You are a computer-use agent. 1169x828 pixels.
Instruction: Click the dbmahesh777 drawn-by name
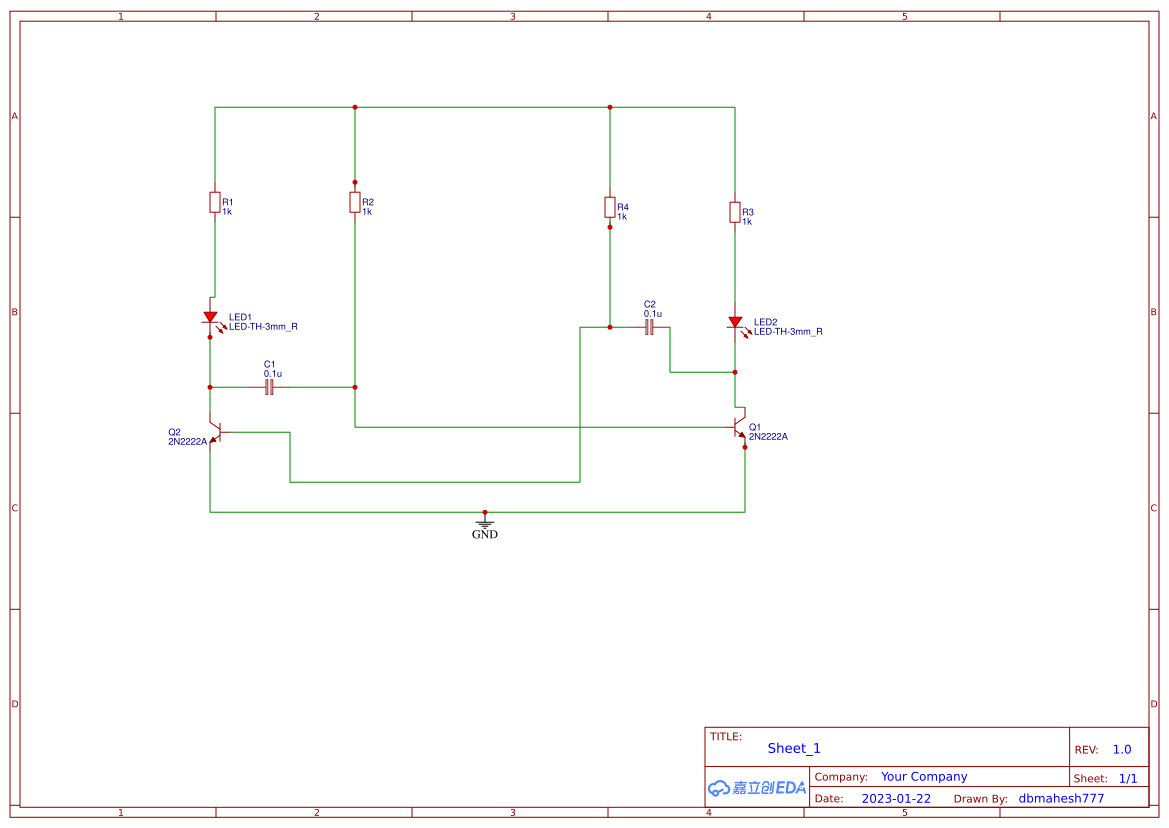click(x=1060, y=798)
